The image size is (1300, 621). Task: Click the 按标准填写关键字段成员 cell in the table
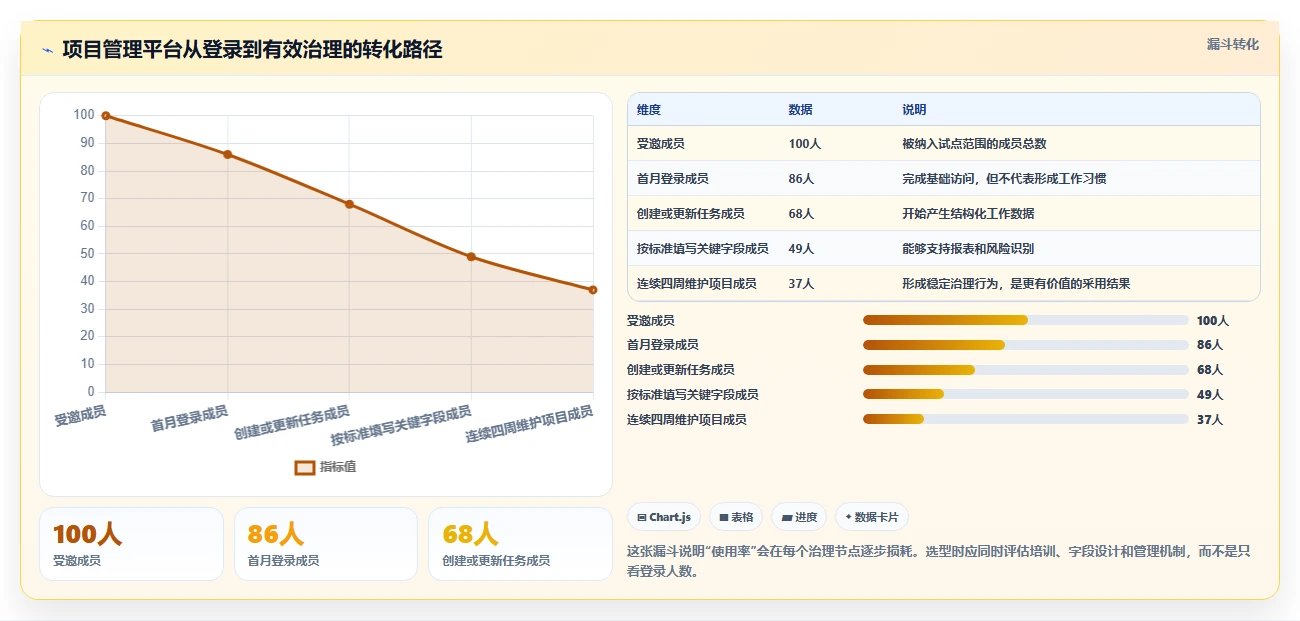pyautogui.click(x=703, y=249)
